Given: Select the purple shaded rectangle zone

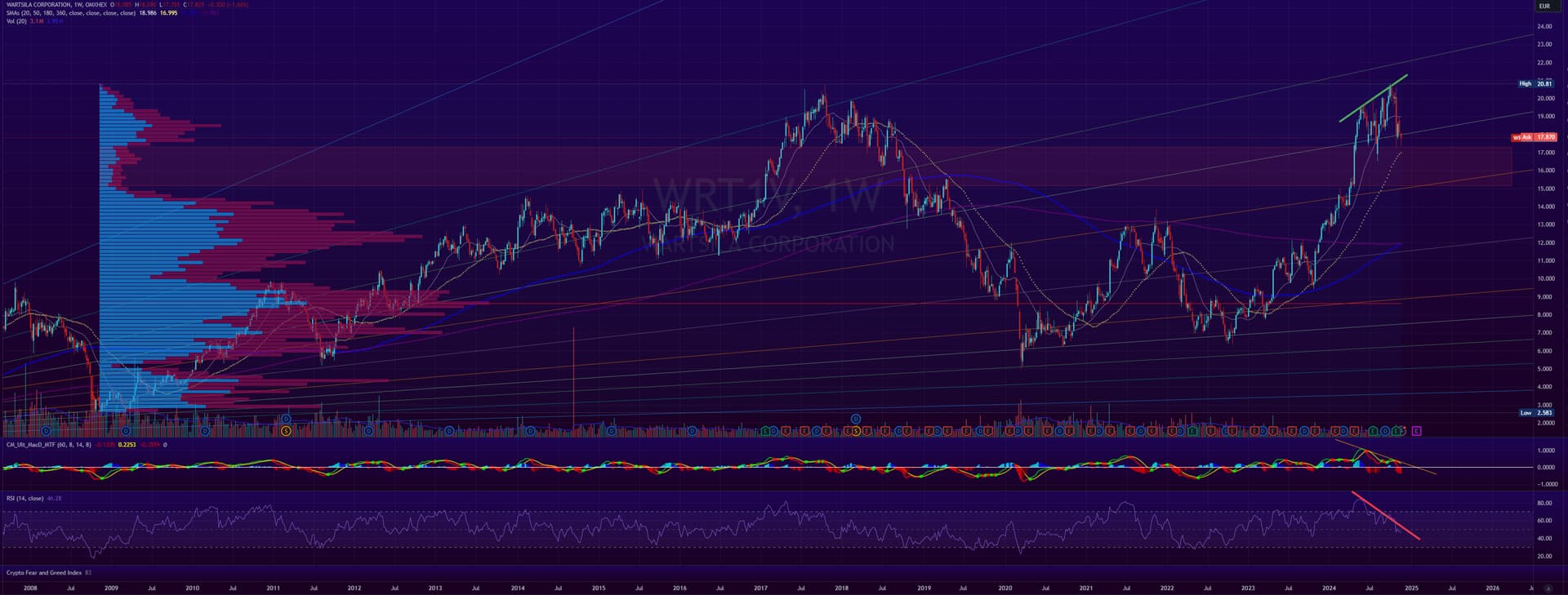Looking at the screenshot, I should point(817,167).
